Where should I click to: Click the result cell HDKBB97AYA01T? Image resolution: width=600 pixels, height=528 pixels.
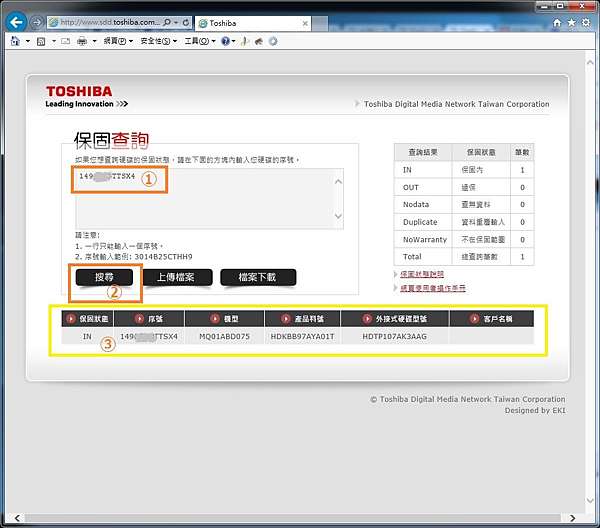coord(302,336)
